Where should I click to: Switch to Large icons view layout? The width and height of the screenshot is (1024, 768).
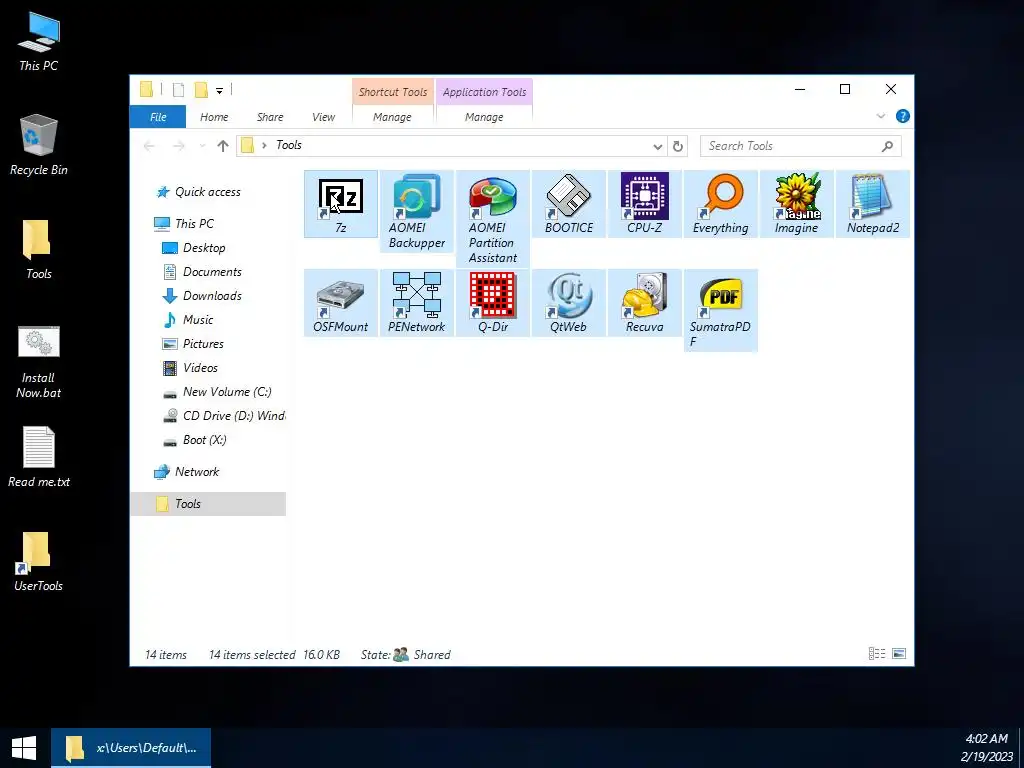pyautogui.click(x=899, y=654)
